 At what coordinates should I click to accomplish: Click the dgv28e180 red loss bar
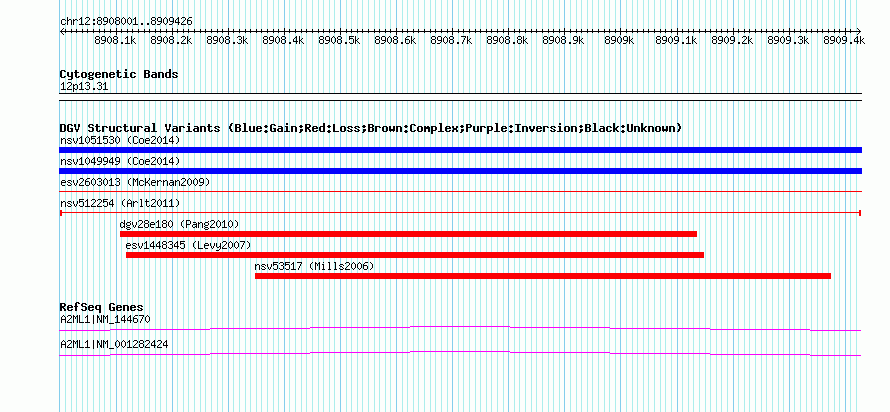pos(408,234)
